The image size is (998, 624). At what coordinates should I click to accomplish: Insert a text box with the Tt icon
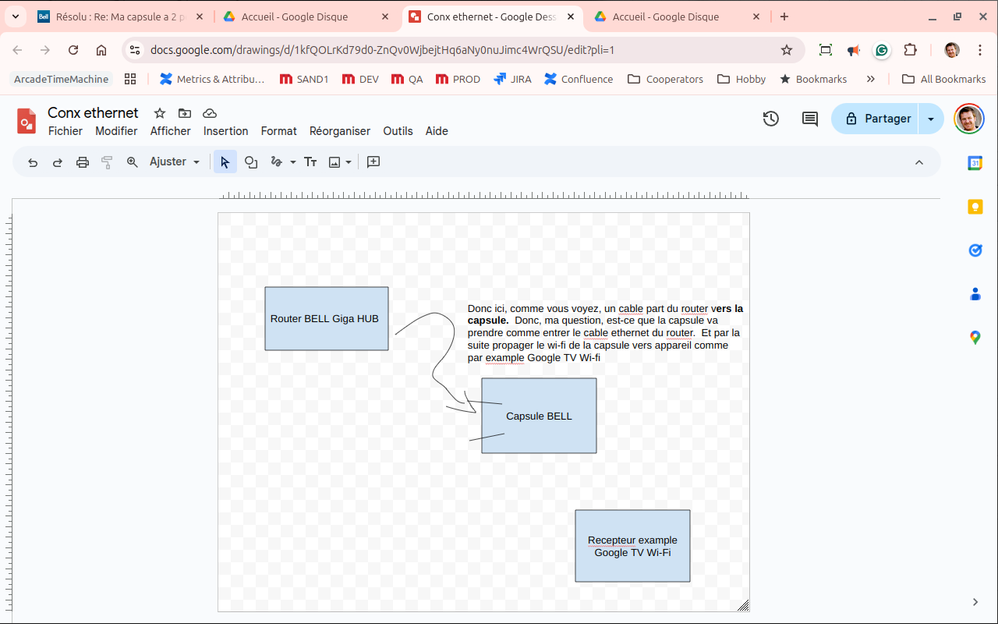tap(311, 161)
